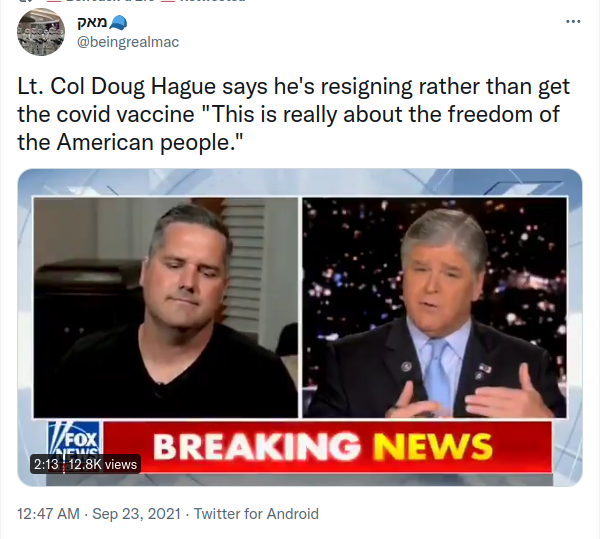Click the retweet icon at top-left edge

pos(26,1)
